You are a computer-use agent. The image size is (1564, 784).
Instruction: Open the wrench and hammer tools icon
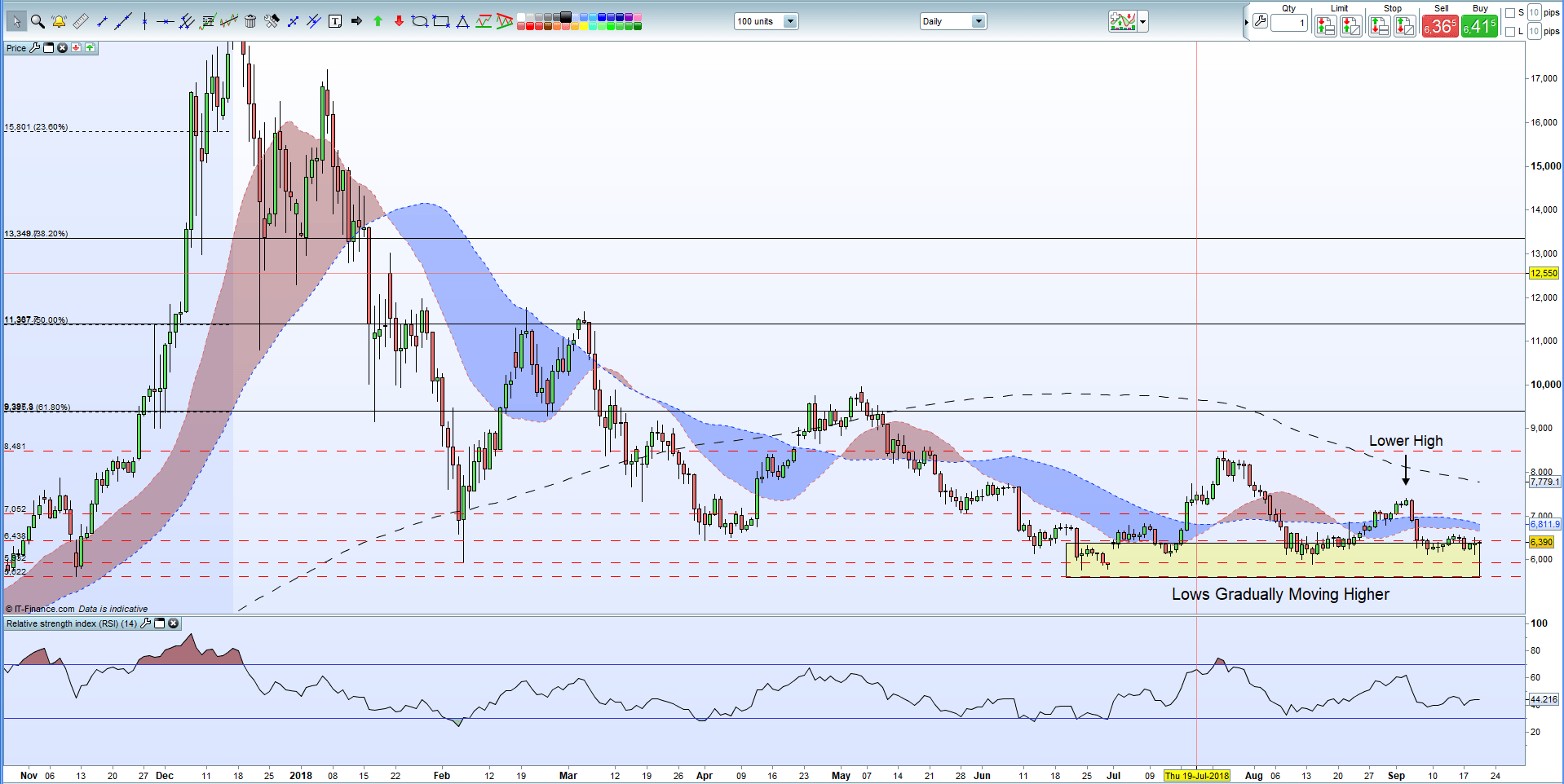pyautogui.click(x=272, y=21)
